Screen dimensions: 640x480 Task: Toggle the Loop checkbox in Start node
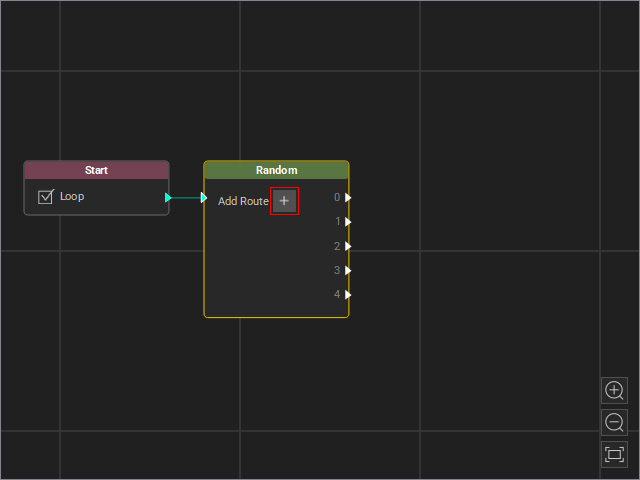45,197
